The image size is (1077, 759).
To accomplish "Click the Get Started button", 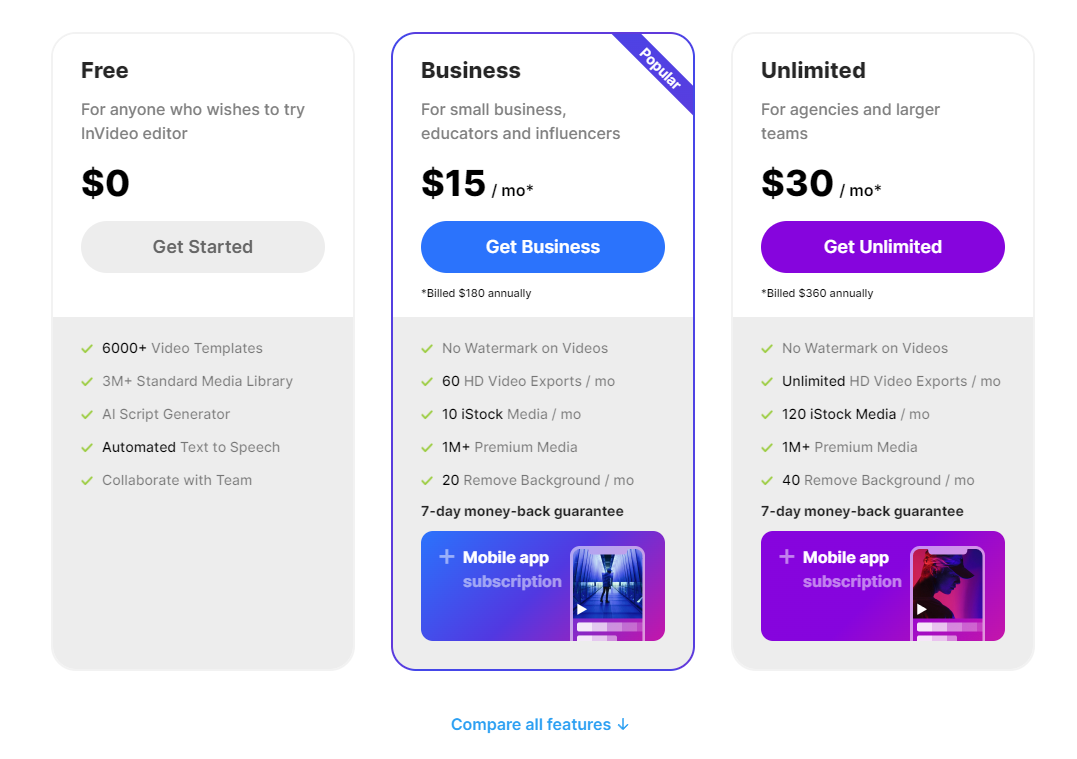I will 202,247.
